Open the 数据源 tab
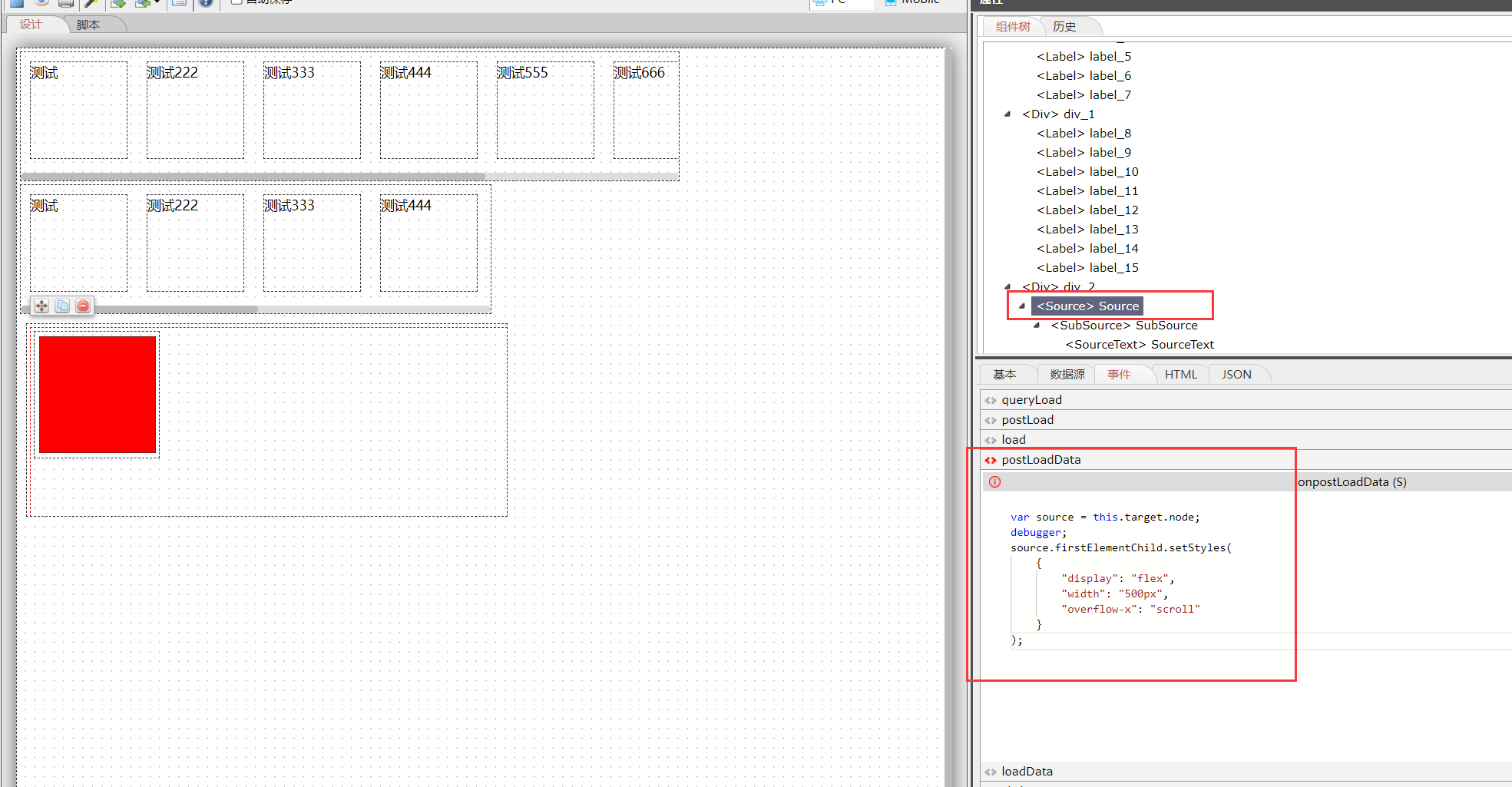1512x787 pixels. (1067, 374)
